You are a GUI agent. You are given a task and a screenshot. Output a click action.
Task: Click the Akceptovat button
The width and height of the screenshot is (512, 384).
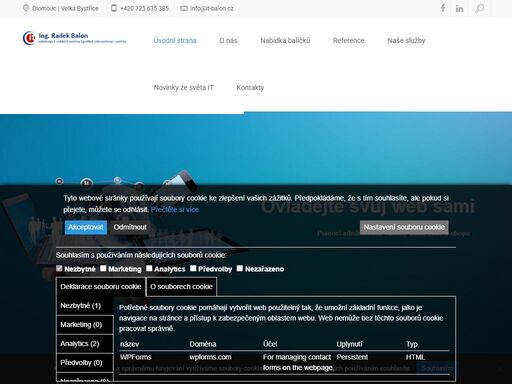(86, 227)
